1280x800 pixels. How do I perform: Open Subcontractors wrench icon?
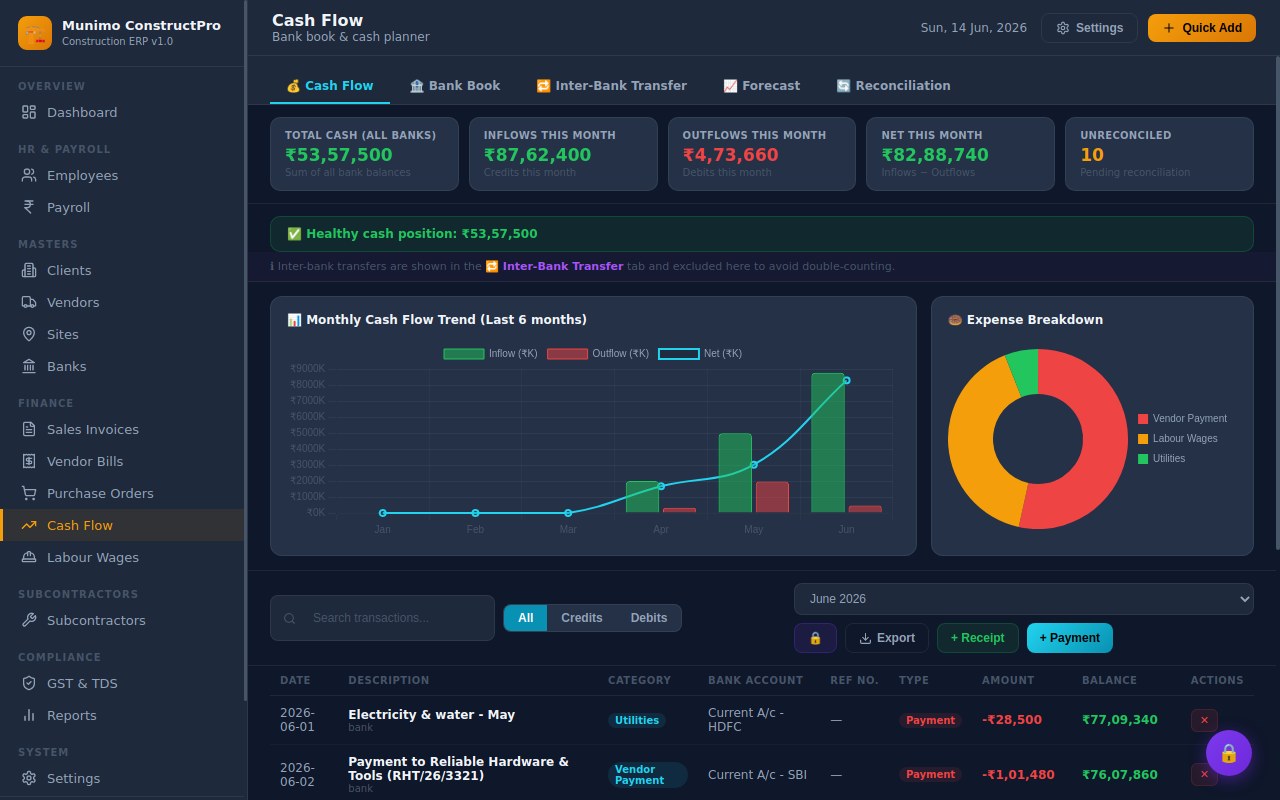pos(29,620)
